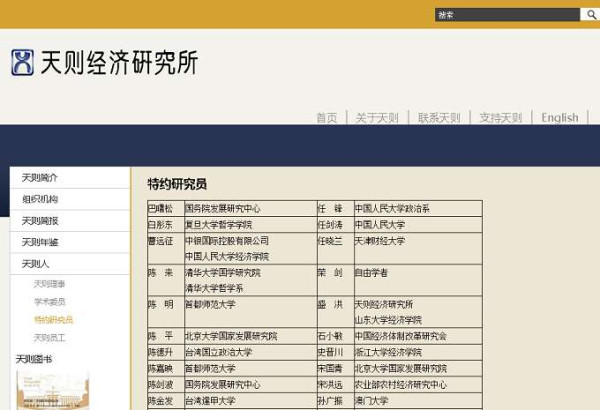
Task: Open the 特约研究员 submenu link
Action: coord(53,320)
